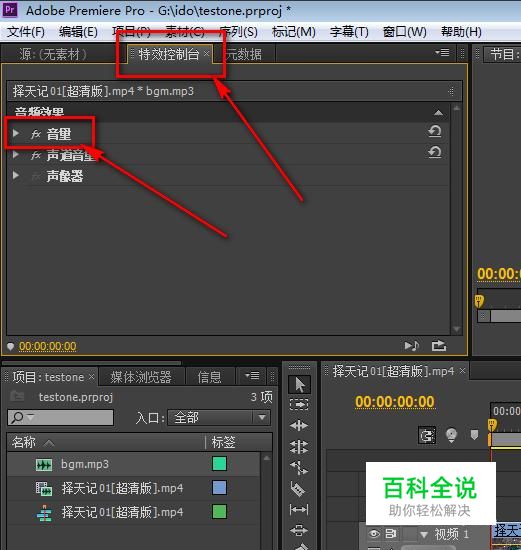The height and width of the screenshot is (550, 521).
Task: Toggle sync lock for 视频 1 track
Action: click(390, 534)
